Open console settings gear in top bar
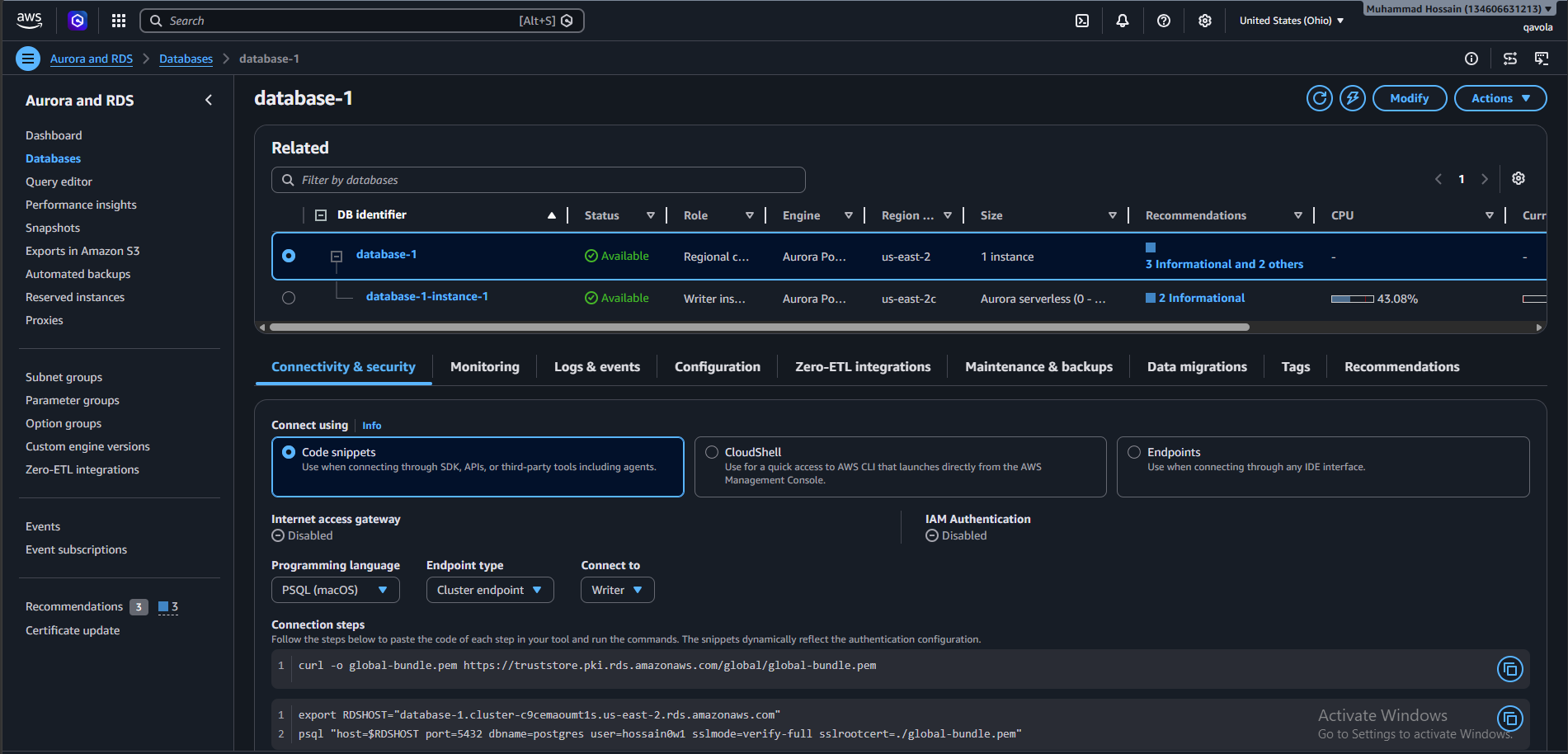Viewport: 1568px width, 754px height. coord(1205,21)
